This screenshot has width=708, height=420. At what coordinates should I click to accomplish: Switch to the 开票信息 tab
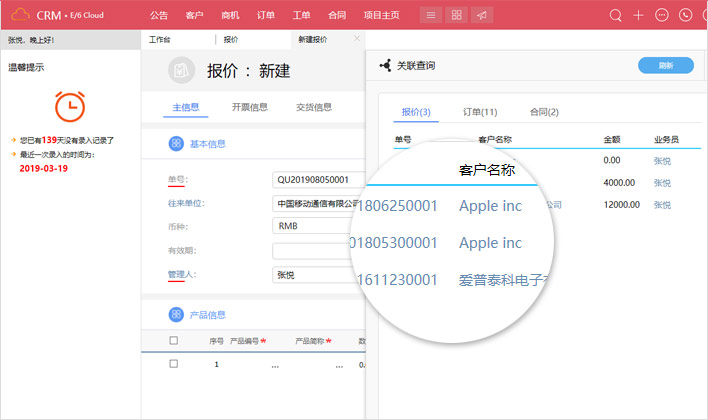[x=249, y=107]
